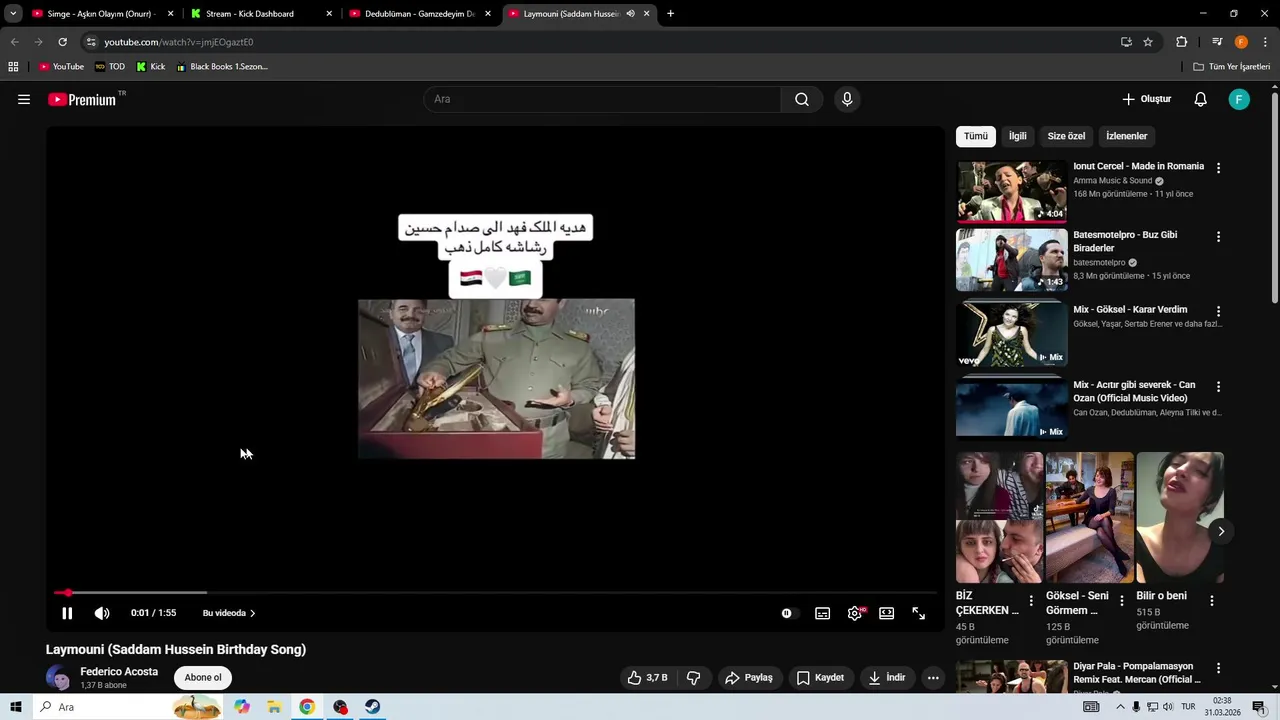Open more actions ellipsis under video
This screenshot has height=720, width=1280.
pyautogui.click(x=933, y=678)
